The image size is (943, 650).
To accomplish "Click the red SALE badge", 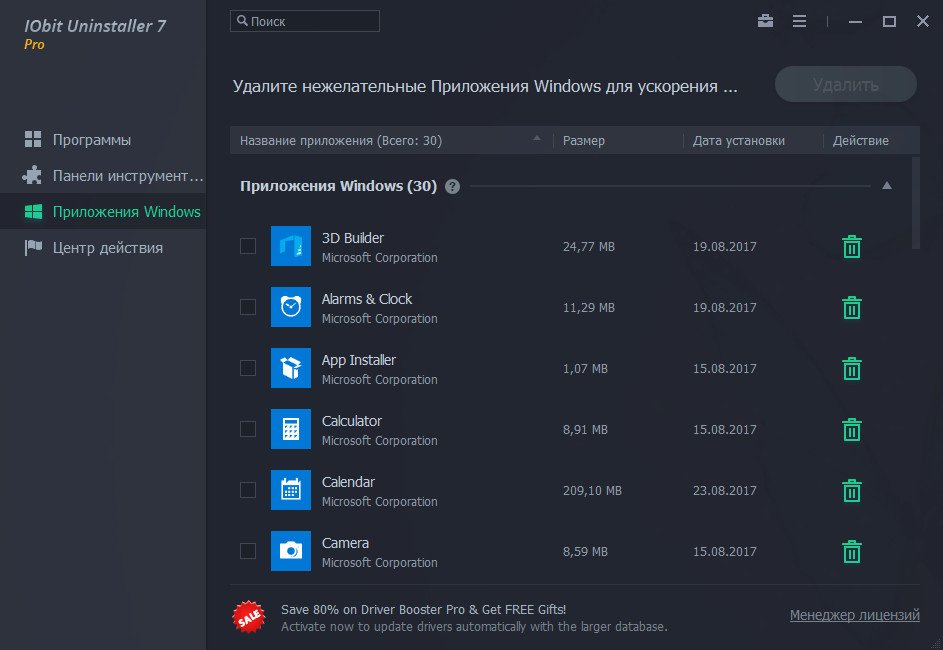I will click(249, 617).
